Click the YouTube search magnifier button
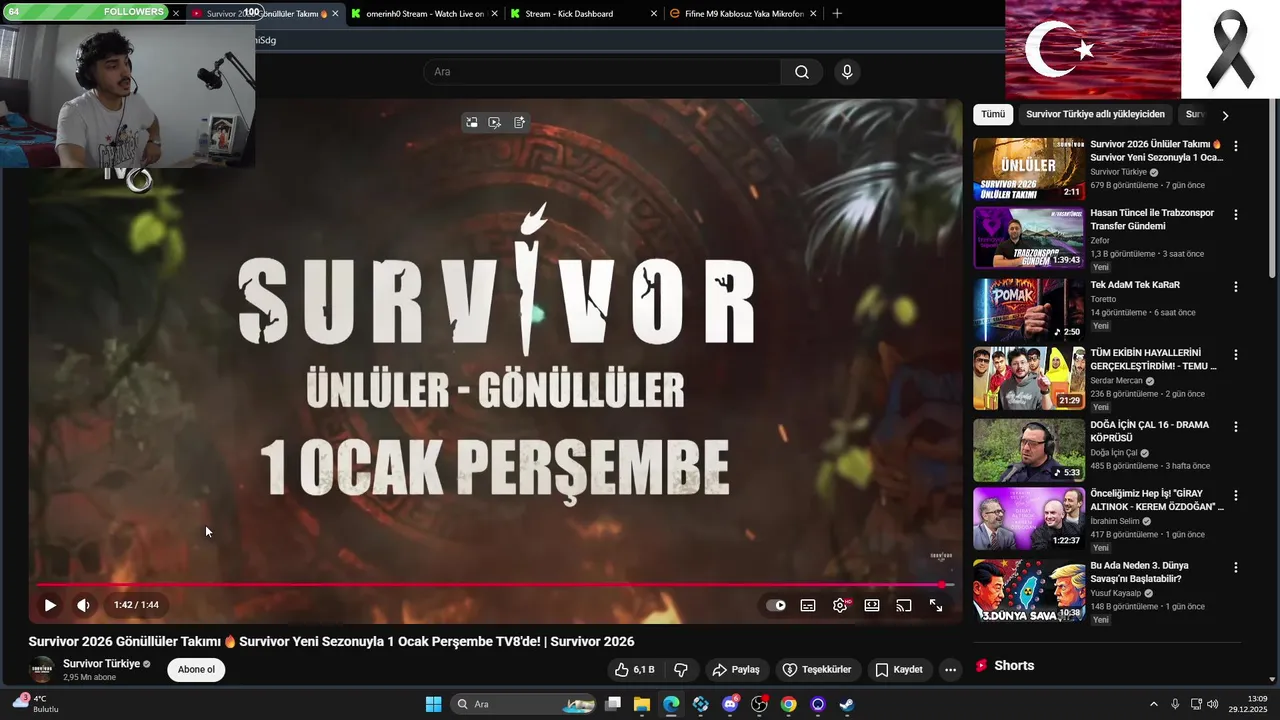 (x=802, y=72)
